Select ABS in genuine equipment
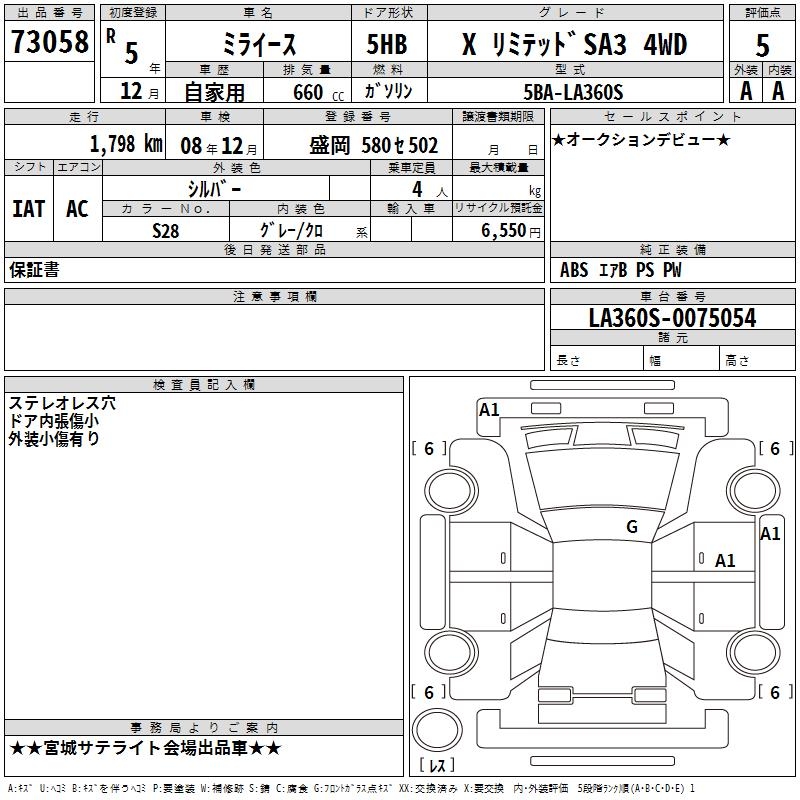The image size is (800, 800). [x=574, y=270]
